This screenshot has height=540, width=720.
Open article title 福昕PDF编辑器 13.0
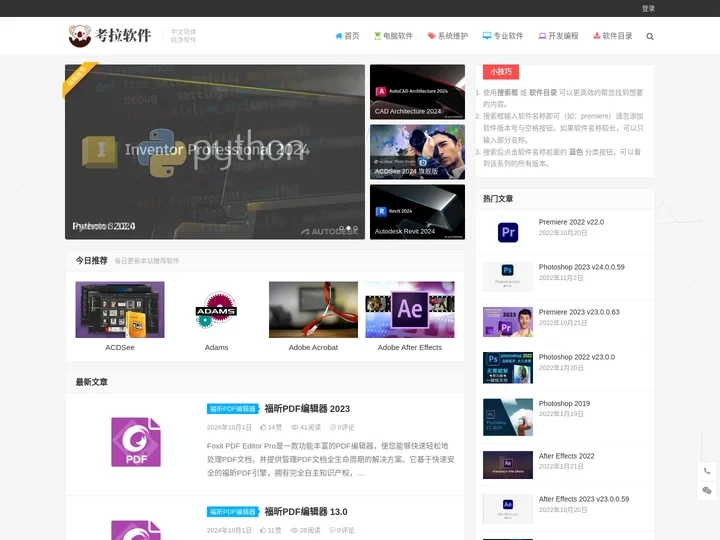click(306, 512)
